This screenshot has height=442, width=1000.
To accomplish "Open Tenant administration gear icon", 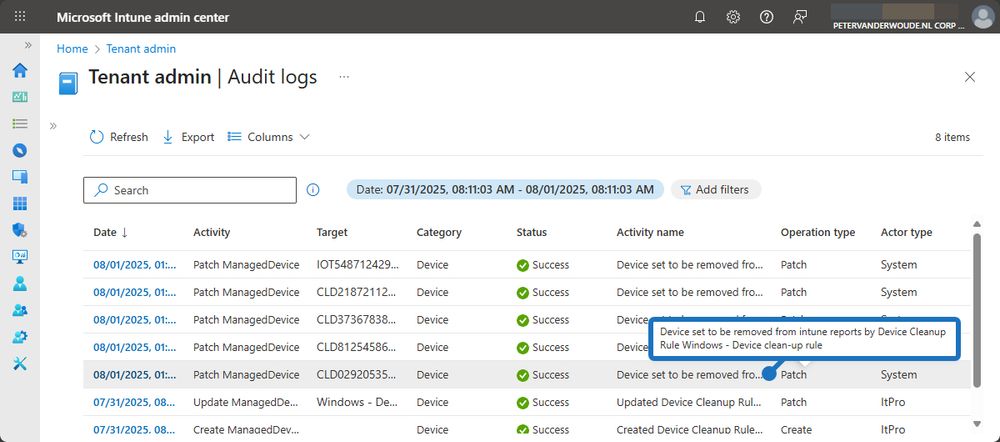I will pyautogui.click(x=20, y=337).
